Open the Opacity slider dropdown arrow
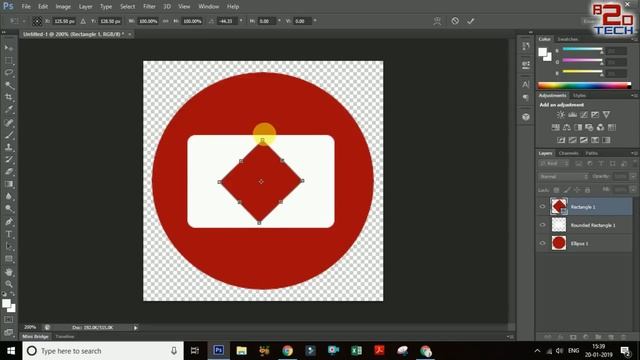This screenshot has width=640, height=360. click(633, 177)
